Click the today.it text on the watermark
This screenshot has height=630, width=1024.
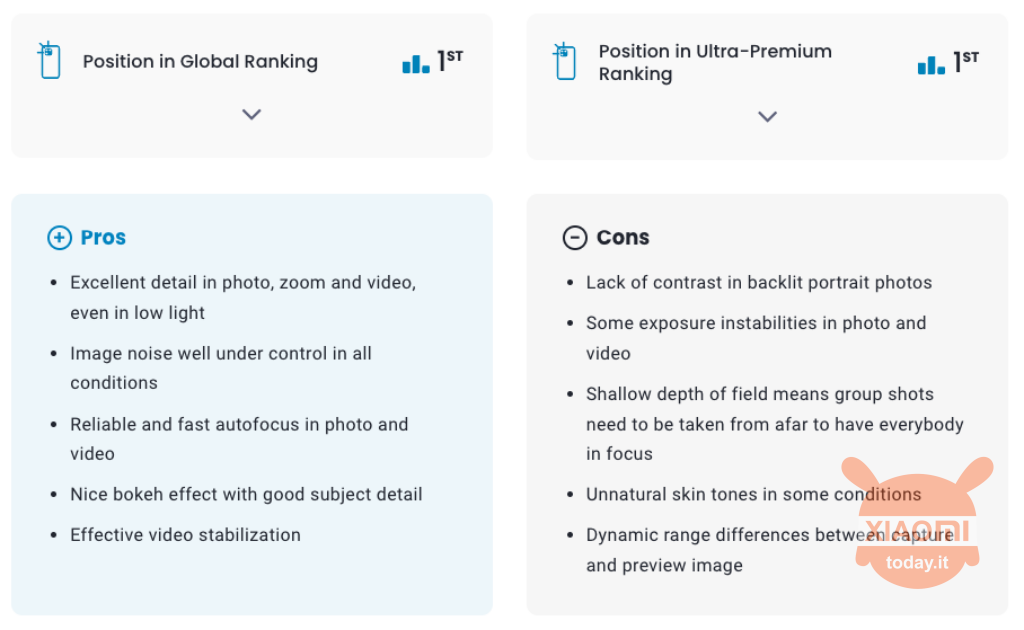coord(917,563)
